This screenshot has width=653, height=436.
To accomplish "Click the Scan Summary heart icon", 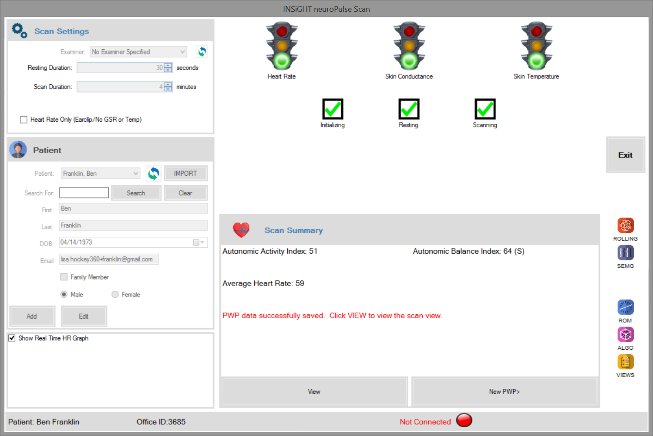I will [241, 229].
